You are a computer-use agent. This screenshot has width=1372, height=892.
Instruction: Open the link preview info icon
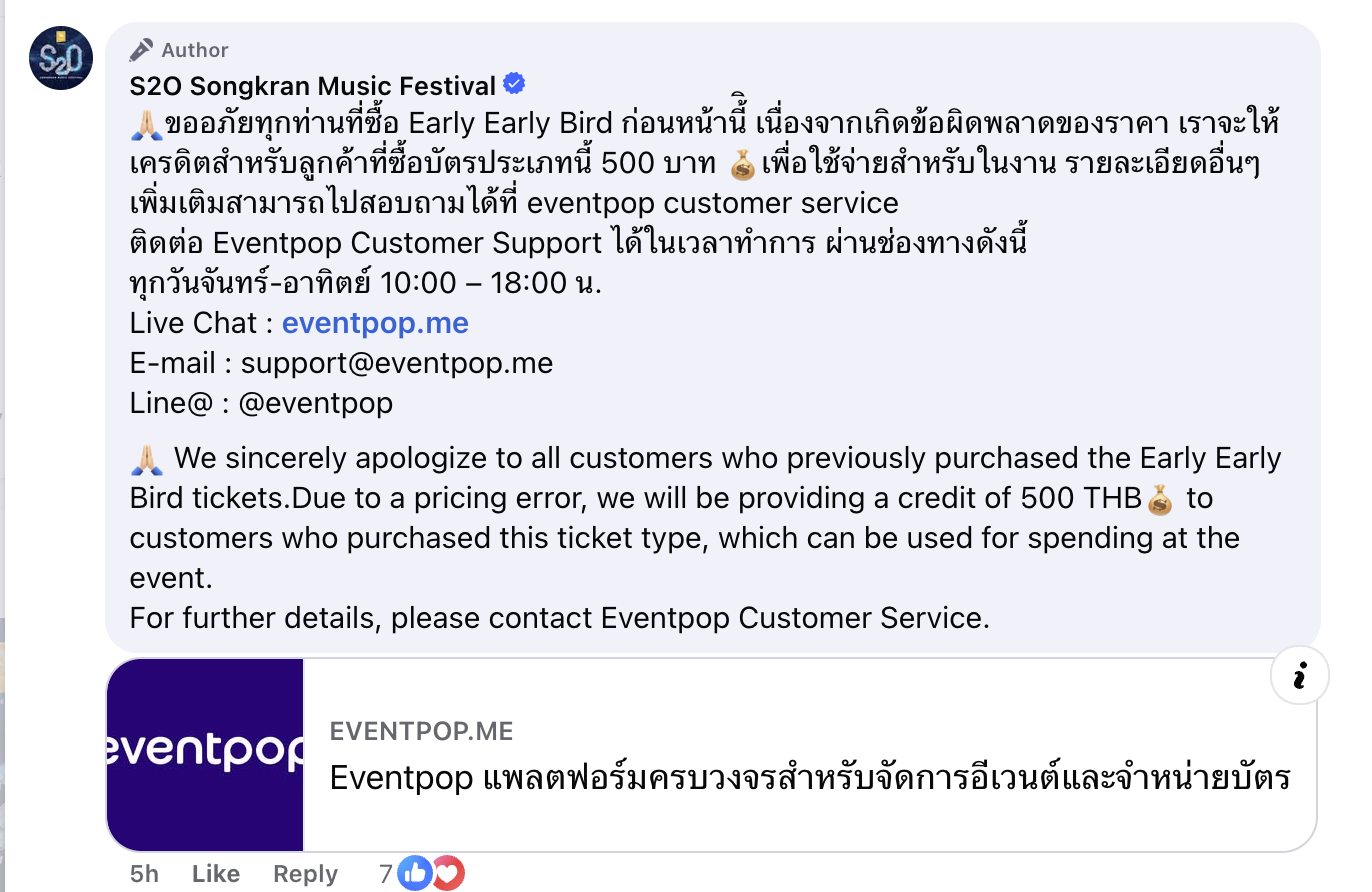pyautogui.click(x=1299, y=677)
